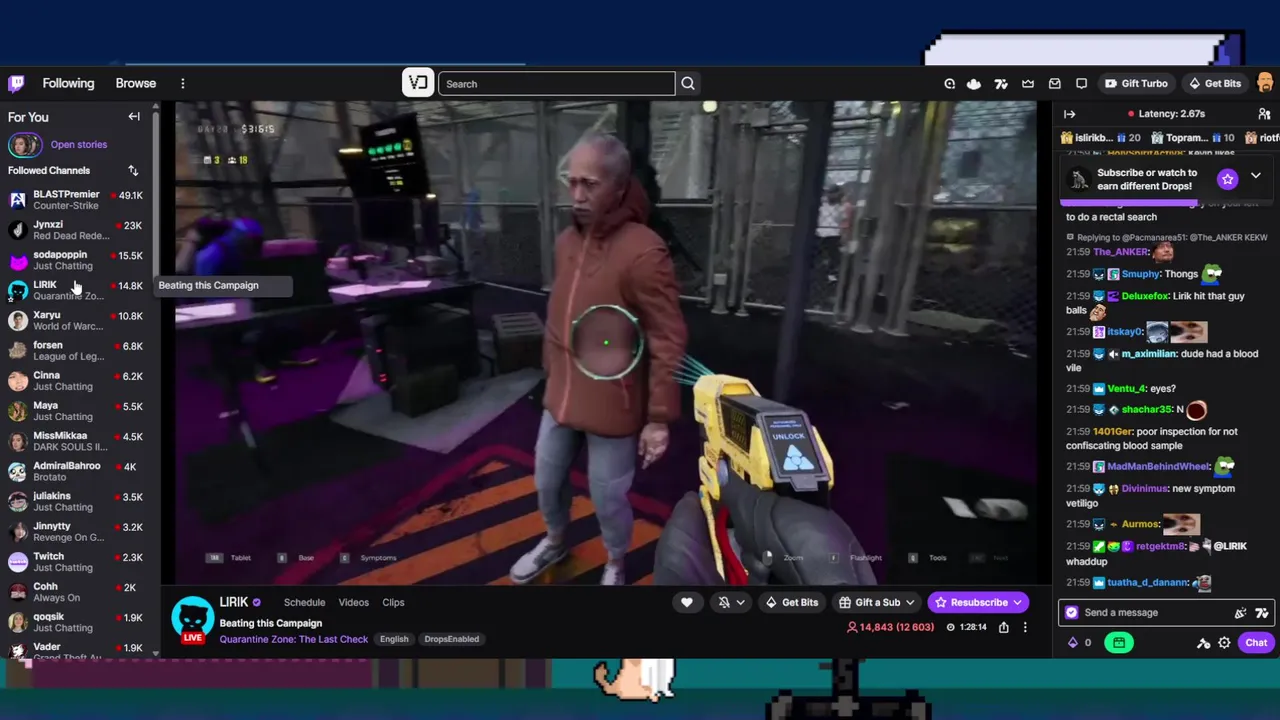Open the Clips tab

pos(393,603)
